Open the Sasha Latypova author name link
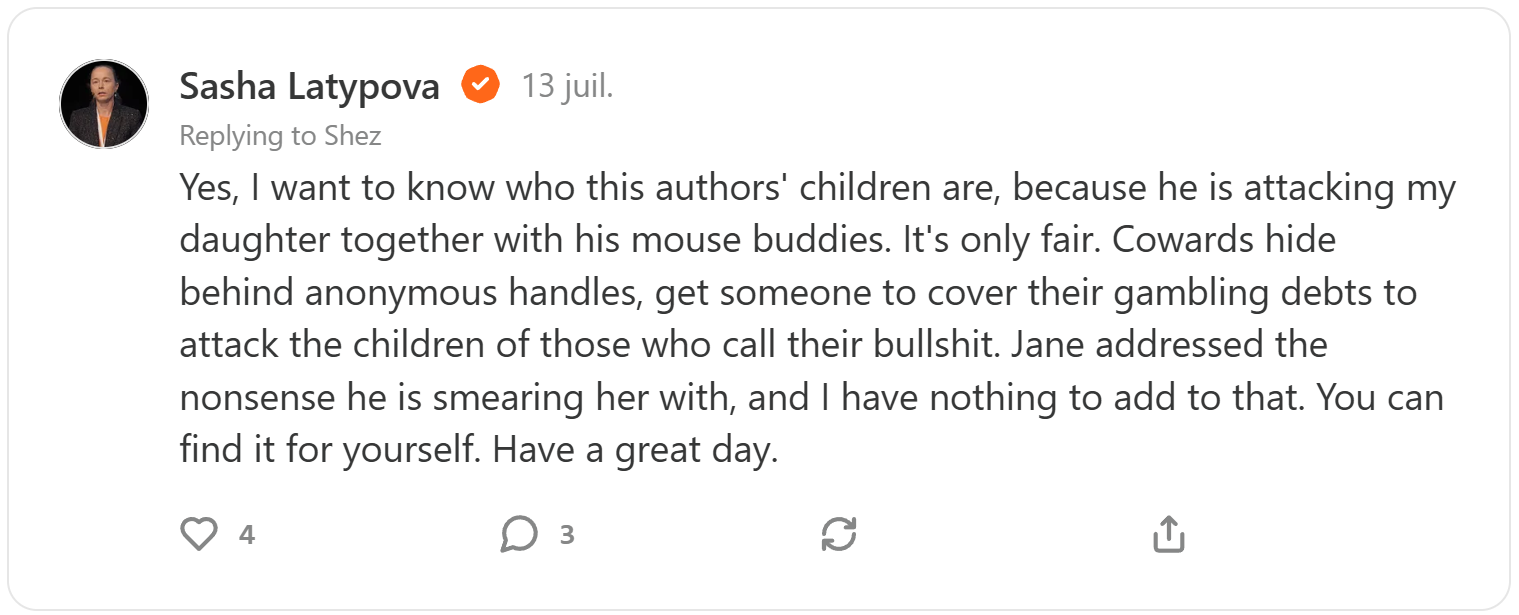This screenshot has height=615, width=1519. [x=309, y=87]
